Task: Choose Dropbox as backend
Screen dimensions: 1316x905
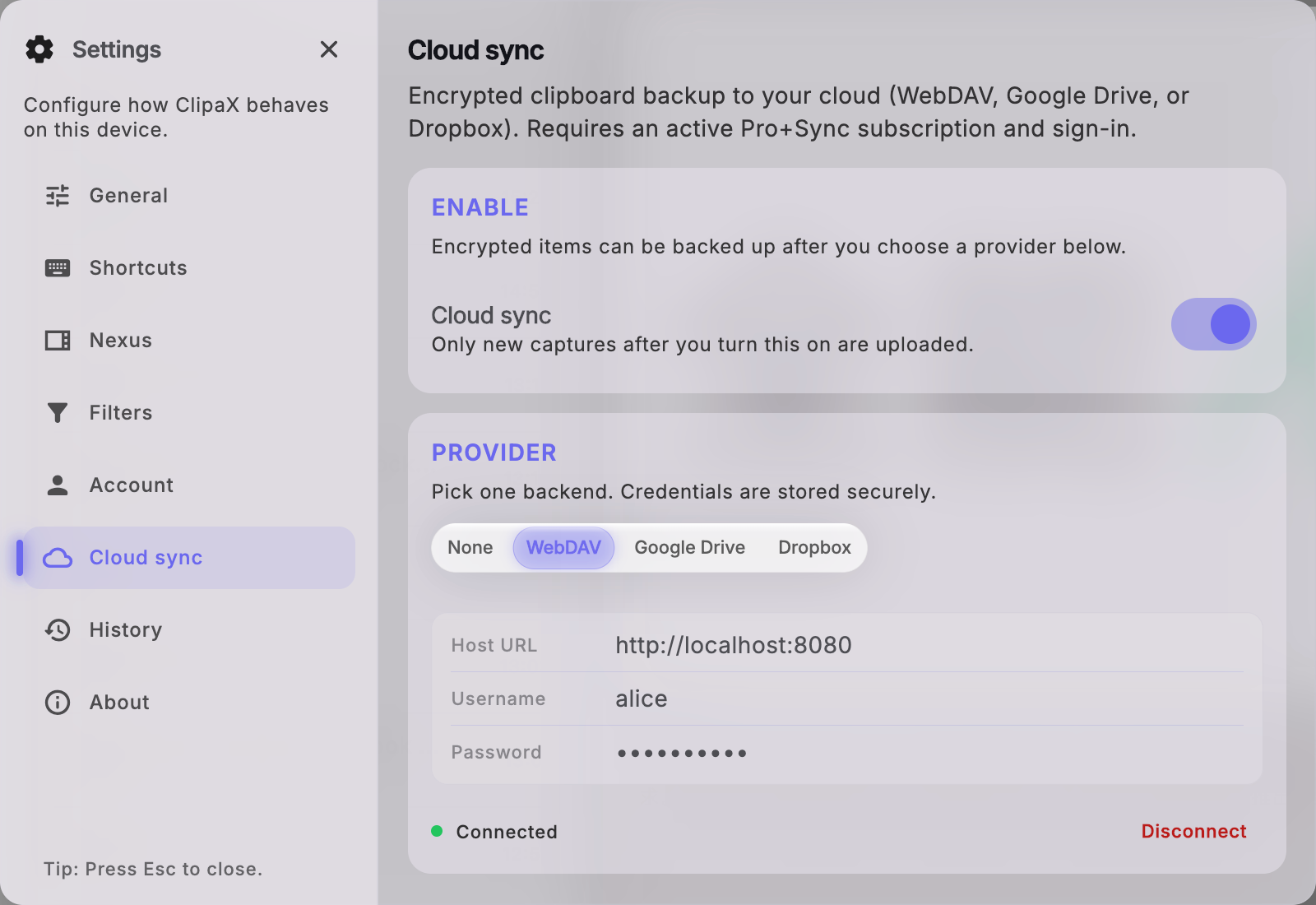Action: pos(814,548)
